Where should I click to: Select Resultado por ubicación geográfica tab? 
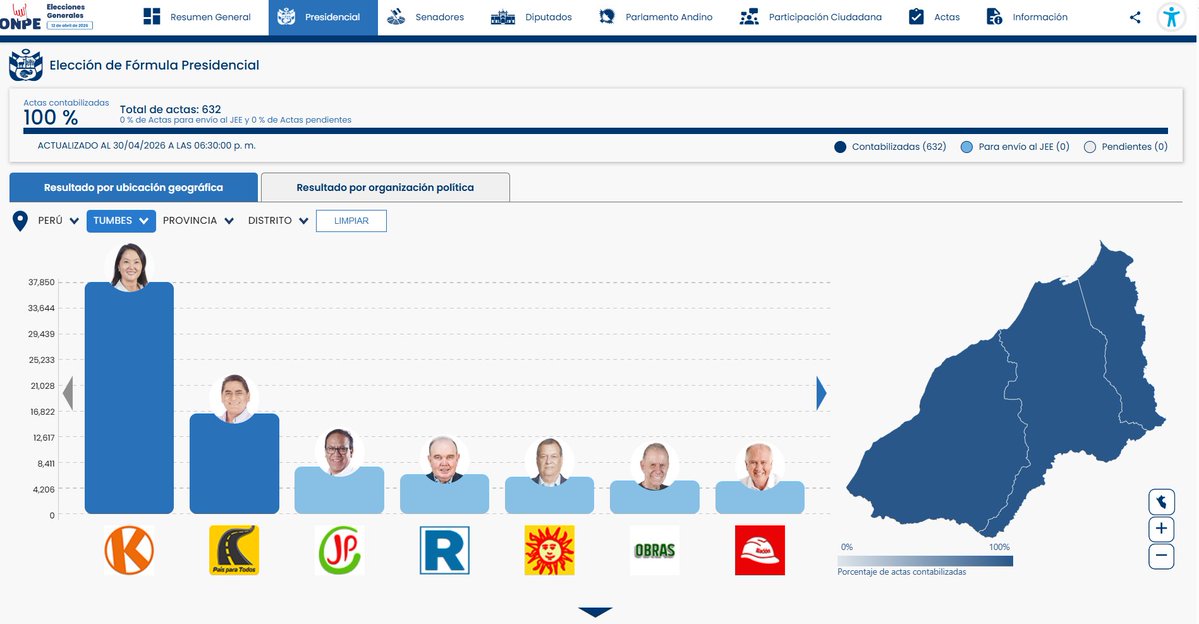[133, 187]
